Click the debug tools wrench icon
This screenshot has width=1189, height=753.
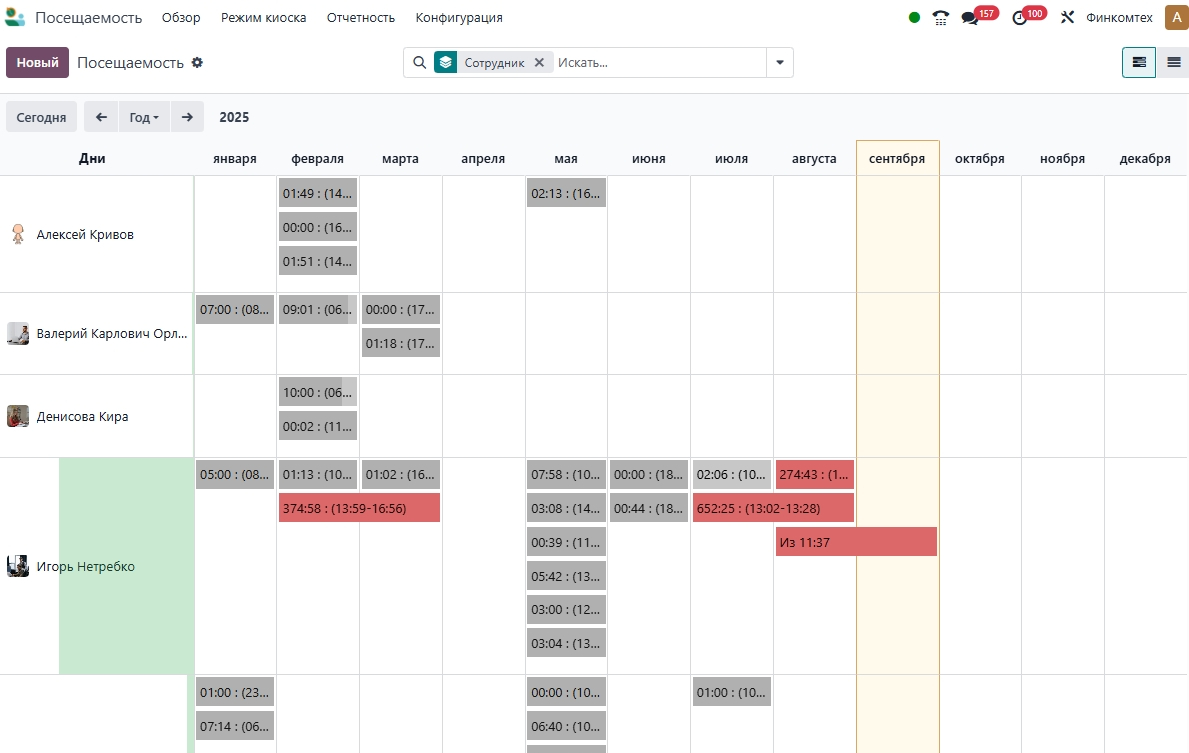point(1067,18)
